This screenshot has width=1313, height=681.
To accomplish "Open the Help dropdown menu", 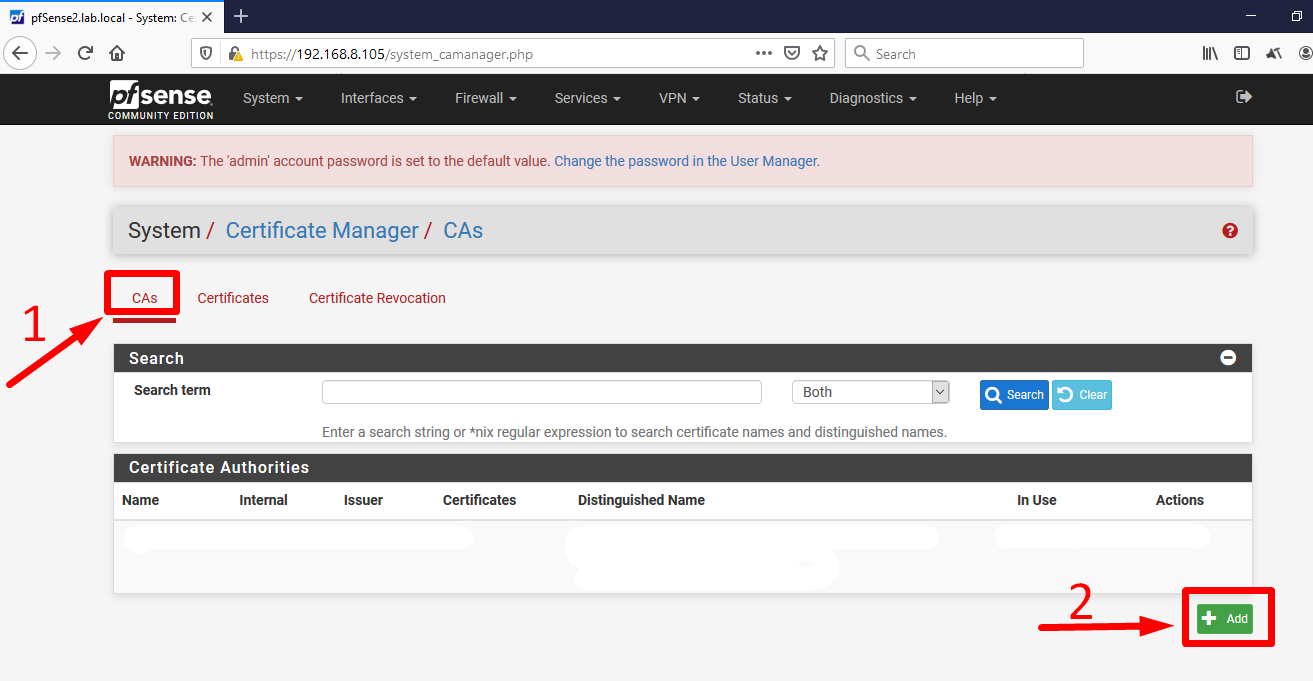I will tap(975, 98).
